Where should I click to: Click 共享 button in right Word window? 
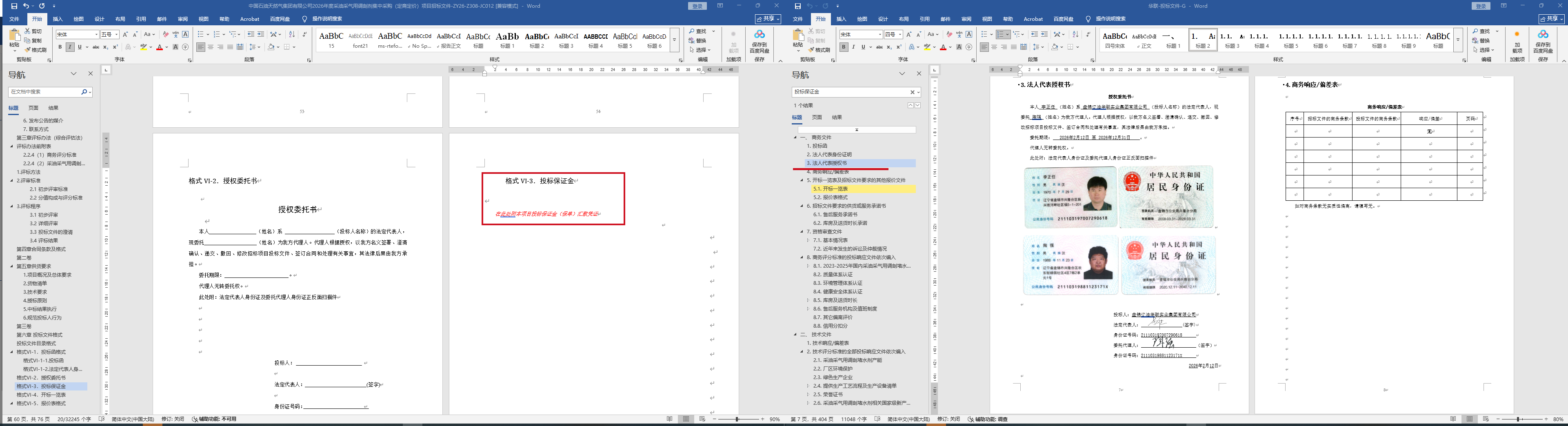point(1552,19)
